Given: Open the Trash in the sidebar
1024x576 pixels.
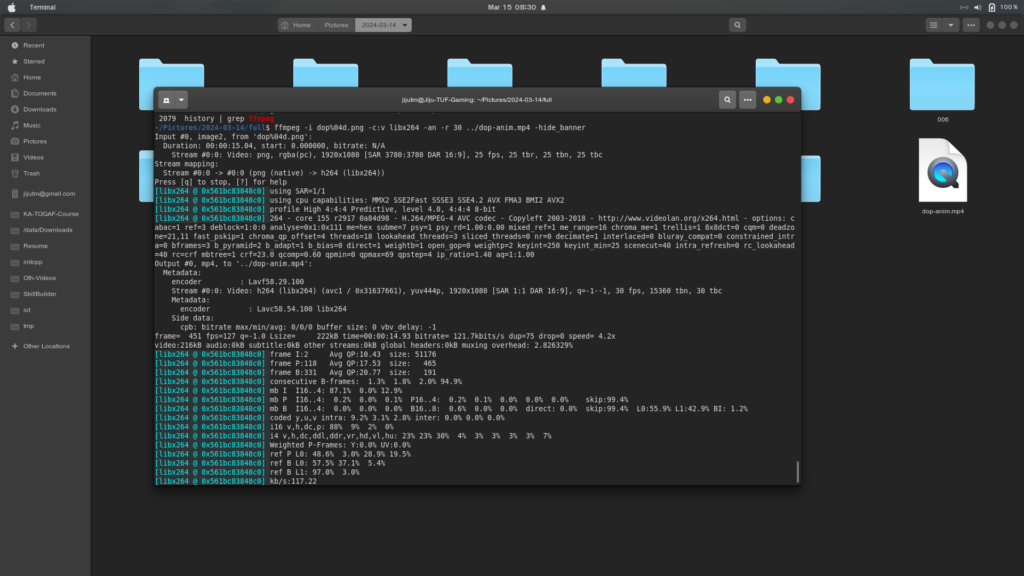Looking at the screenshot, I should coord(34,172).
